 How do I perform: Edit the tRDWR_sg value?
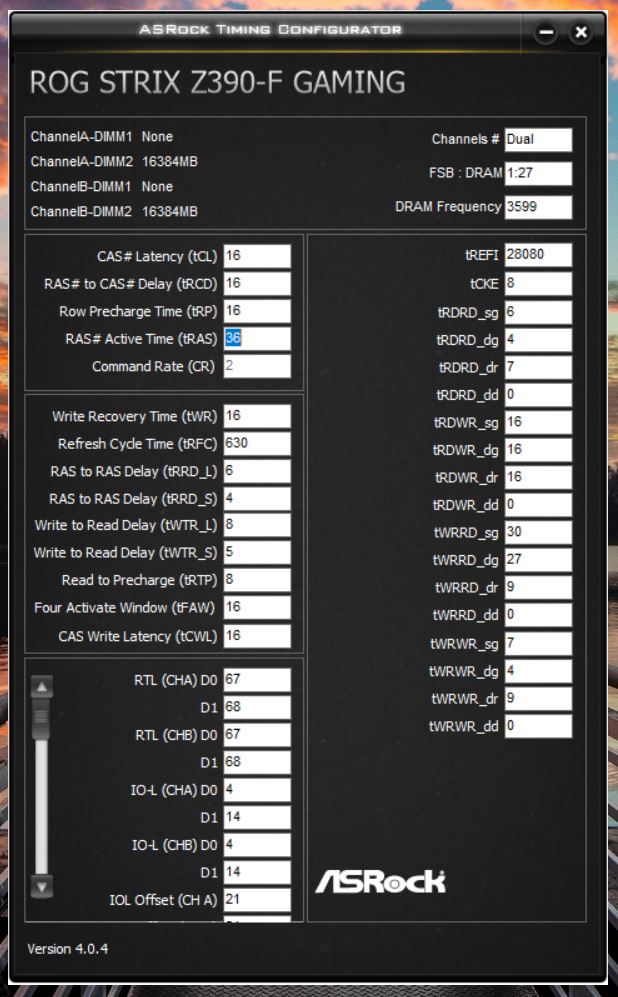click(539, 422)
